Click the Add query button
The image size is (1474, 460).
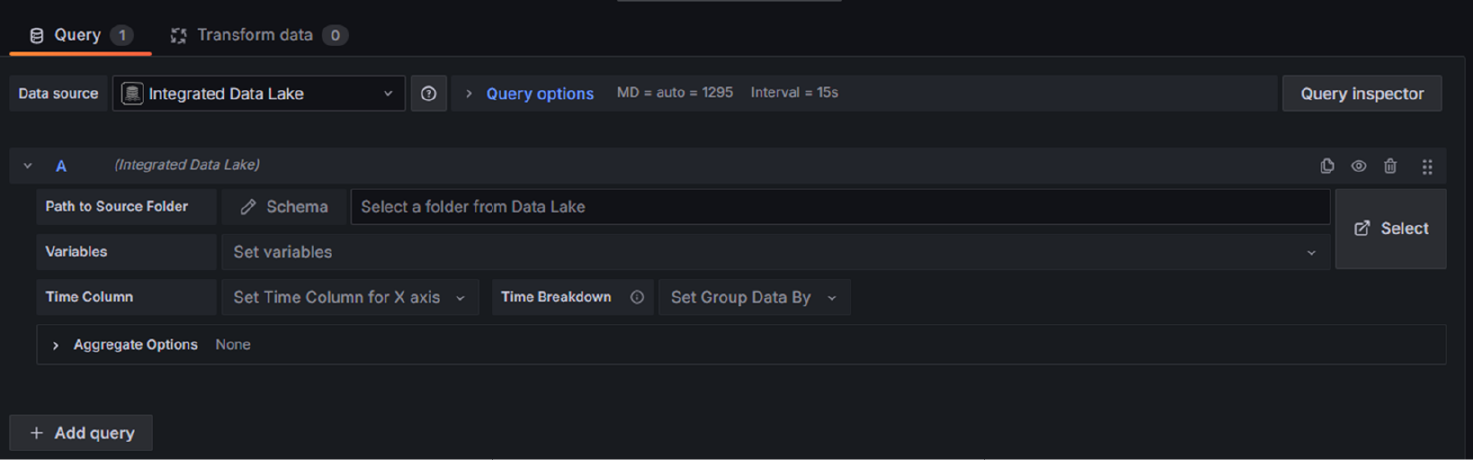(81, 433)
